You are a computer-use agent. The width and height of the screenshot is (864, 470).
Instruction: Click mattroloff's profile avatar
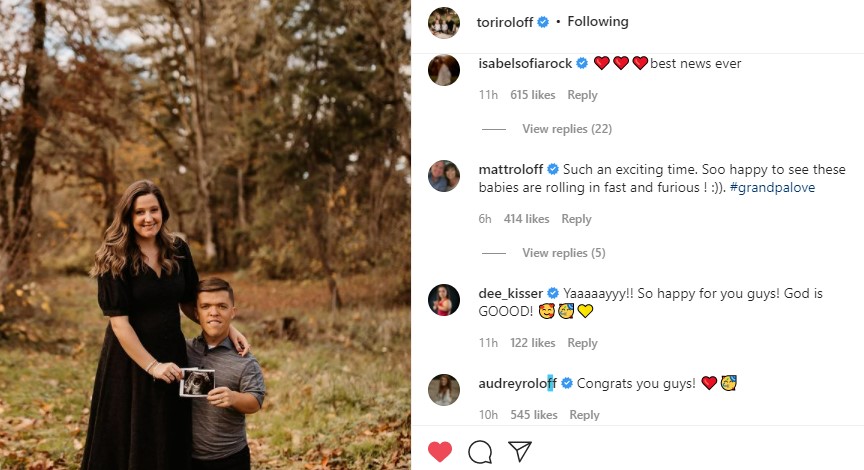(444, 176)
